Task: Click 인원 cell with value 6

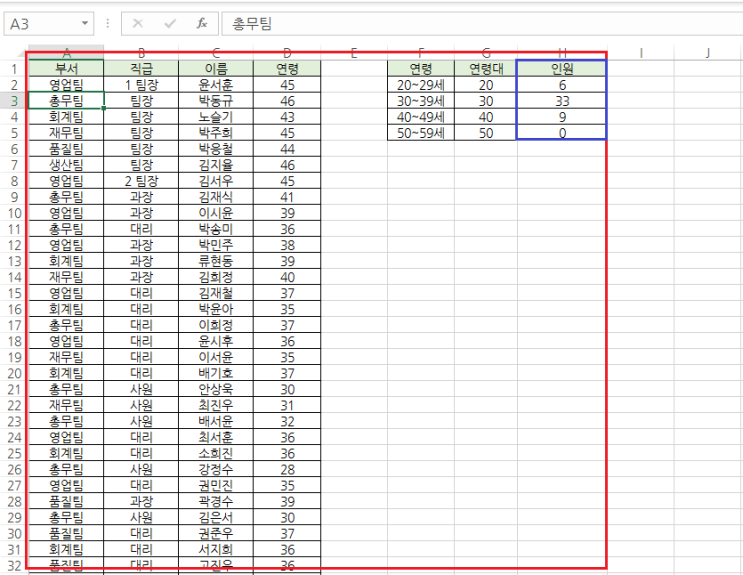Action: pyautogui.click(x=562, y=85)
